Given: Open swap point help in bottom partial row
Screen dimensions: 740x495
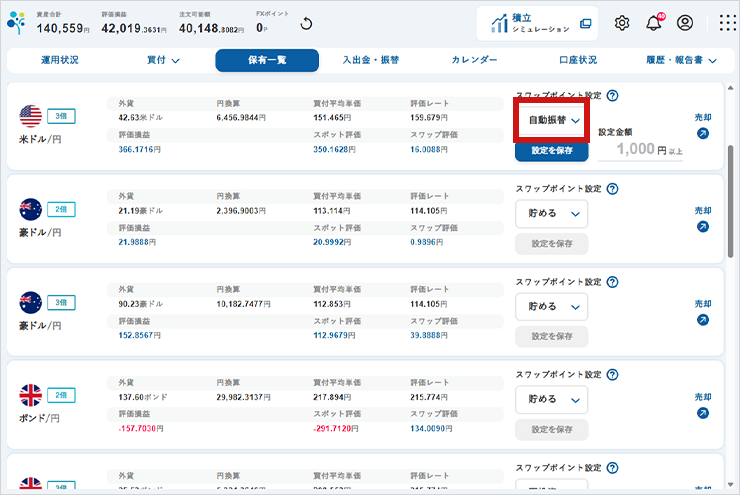Looking at the screenshot, I should click(x=612, y=468).
